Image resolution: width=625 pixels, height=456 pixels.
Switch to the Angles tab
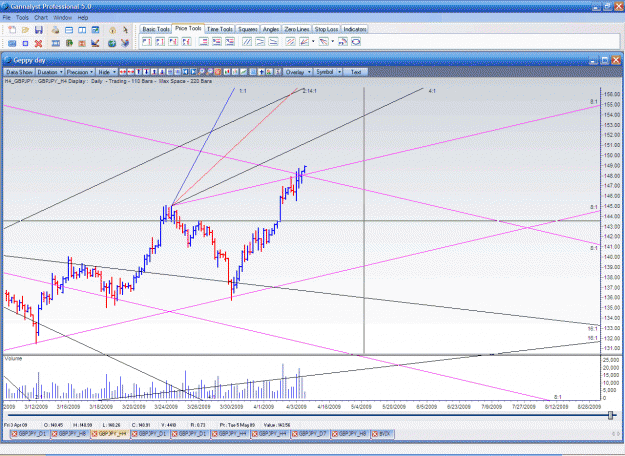coord(271,29)
